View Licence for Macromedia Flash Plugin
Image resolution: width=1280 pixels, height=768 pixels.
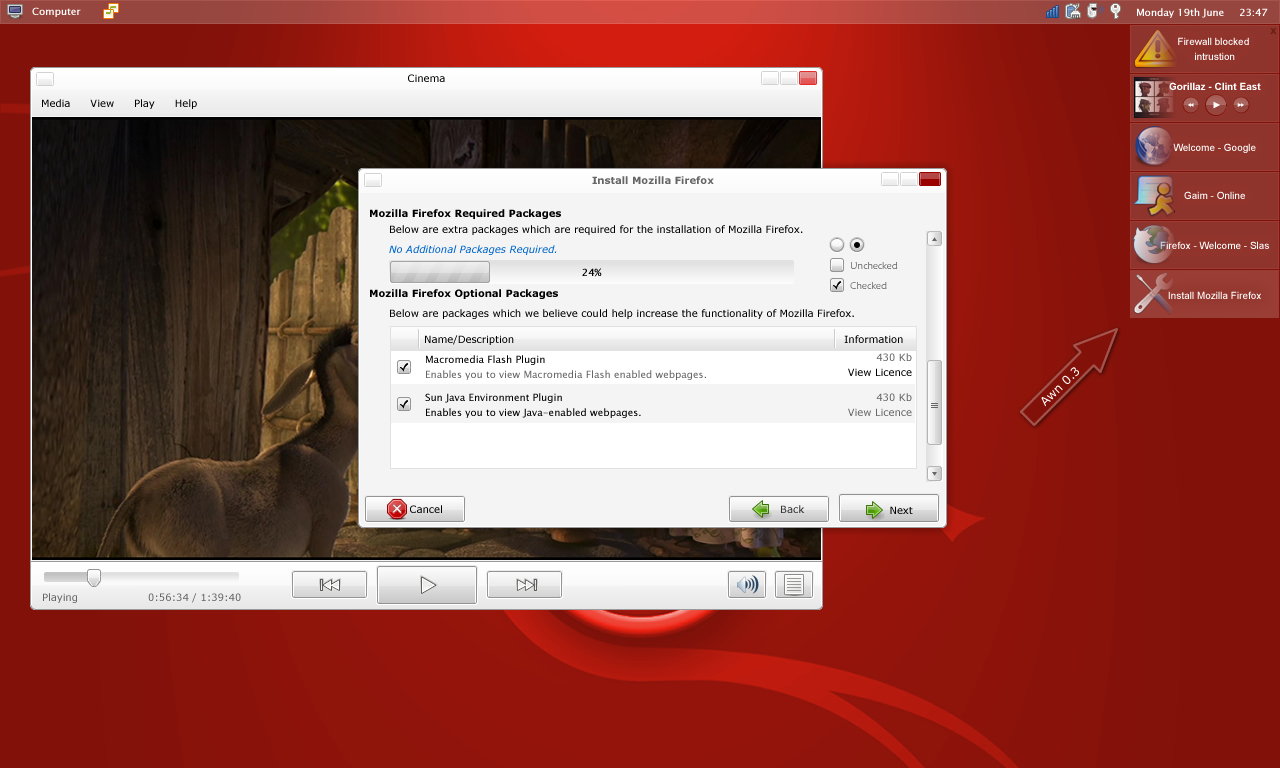pos(880,372)
